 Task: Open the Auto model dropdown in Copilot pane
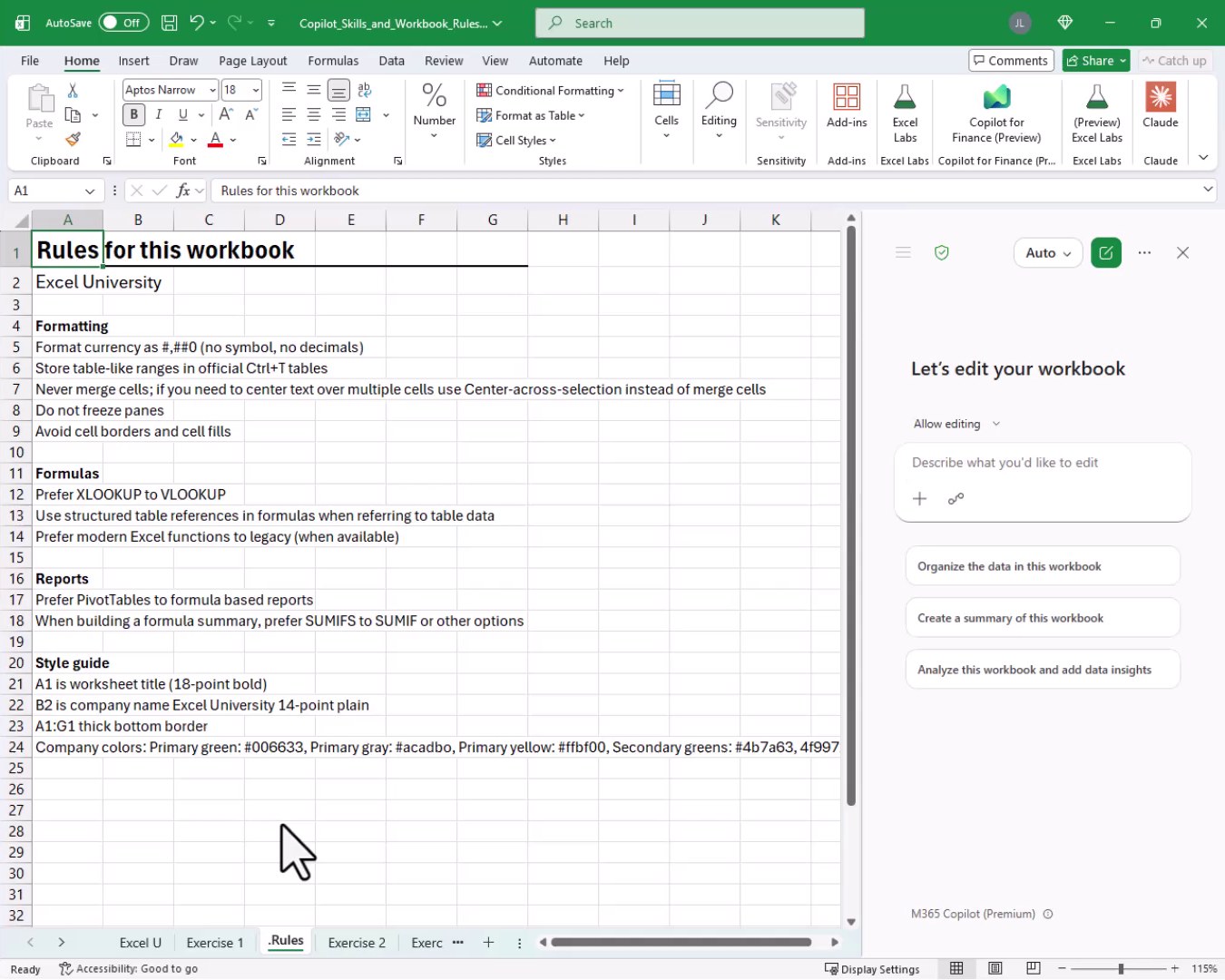[1048, 253]
